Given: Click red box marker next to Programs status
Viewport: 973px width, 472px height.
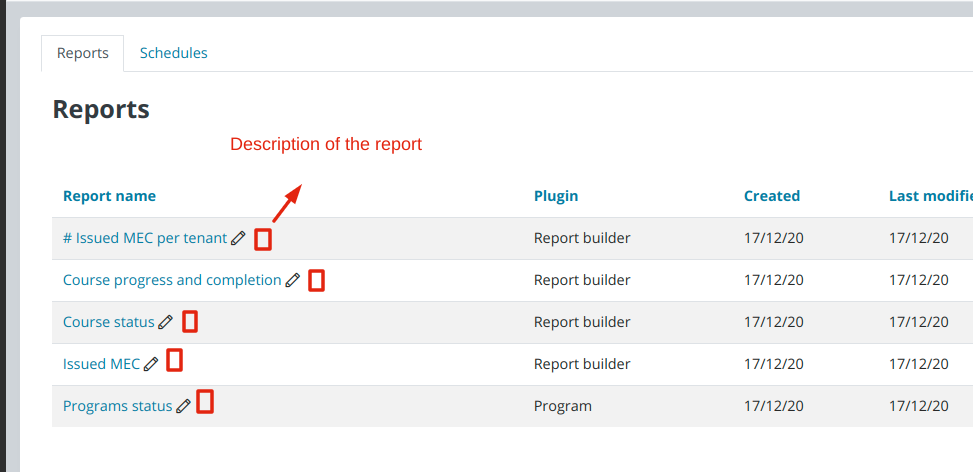Looking at the screenshot, I should (205, 402).
